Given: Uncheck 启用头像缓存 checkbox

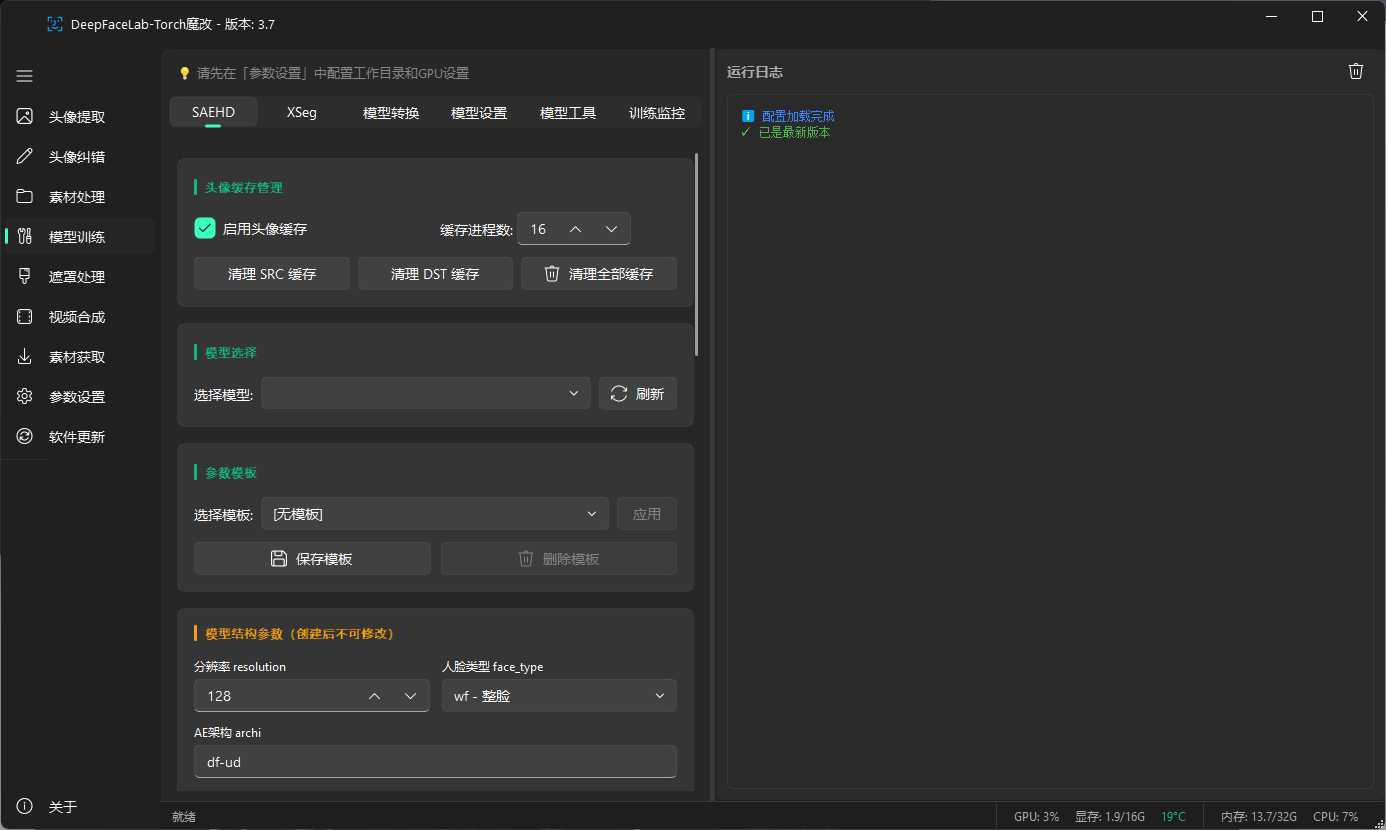Looking at the screenshot, I should coord(205,229).
